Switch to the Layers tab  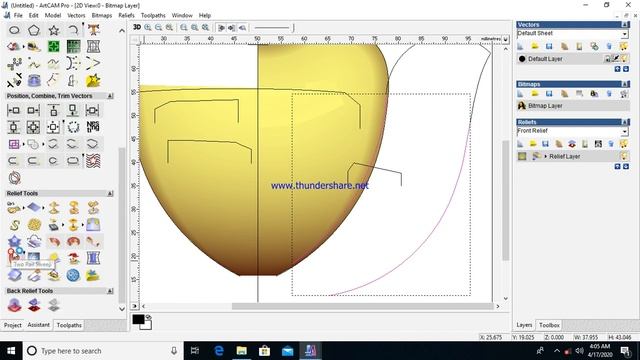(524, 325)
